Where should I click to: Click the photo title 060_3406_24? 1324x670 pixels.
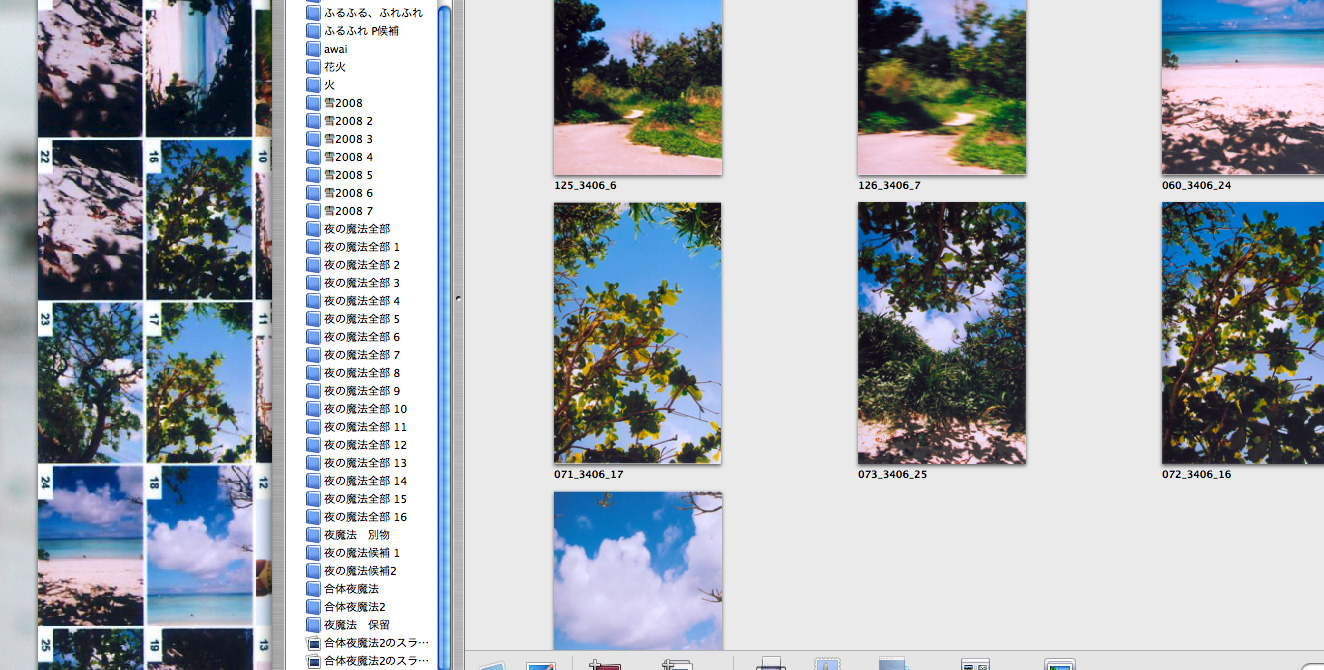tap(1196, 186)
